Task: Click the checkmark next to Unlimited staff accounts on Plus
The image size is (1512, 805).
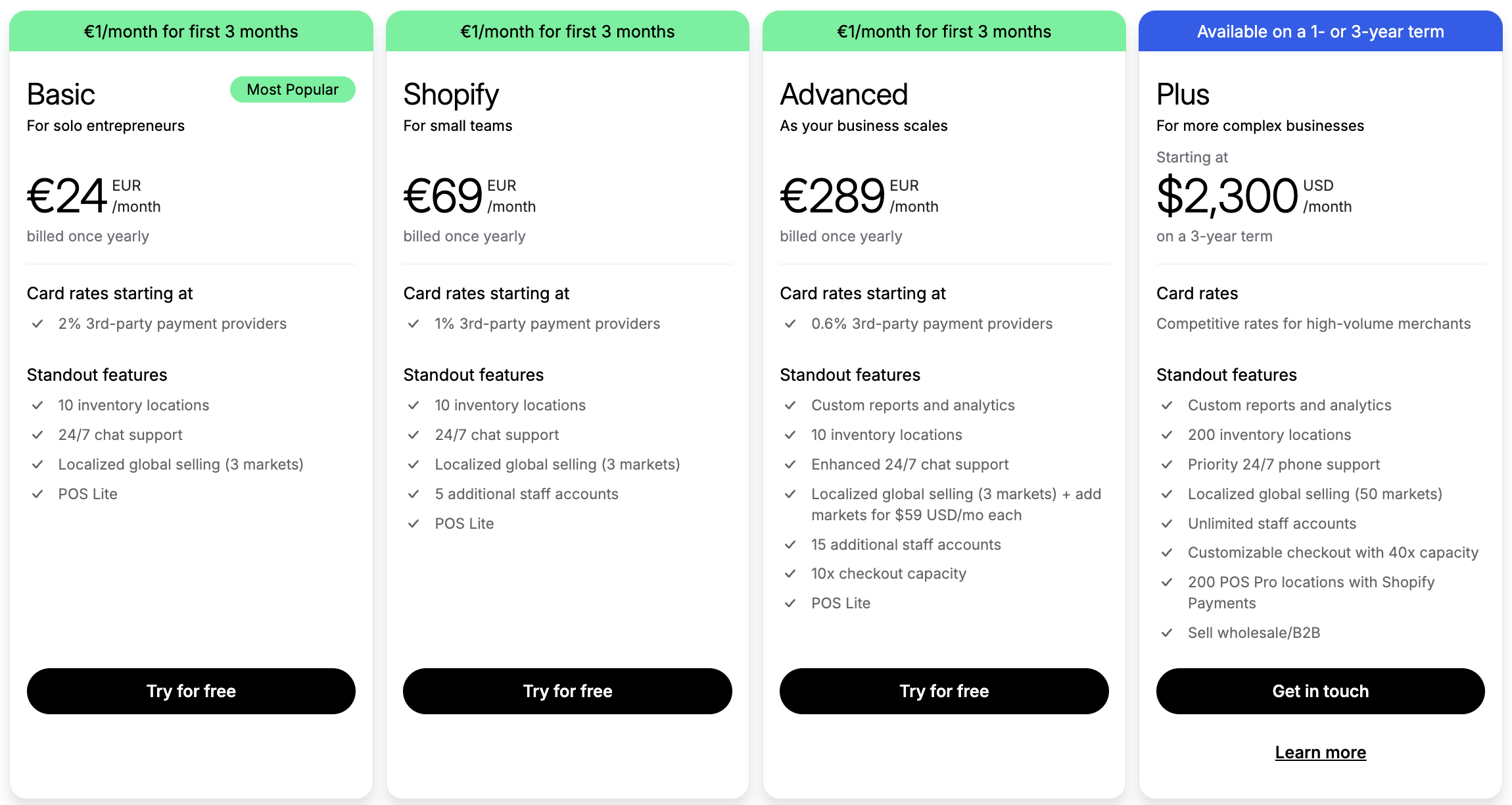Action: (x=1167, y=524)
